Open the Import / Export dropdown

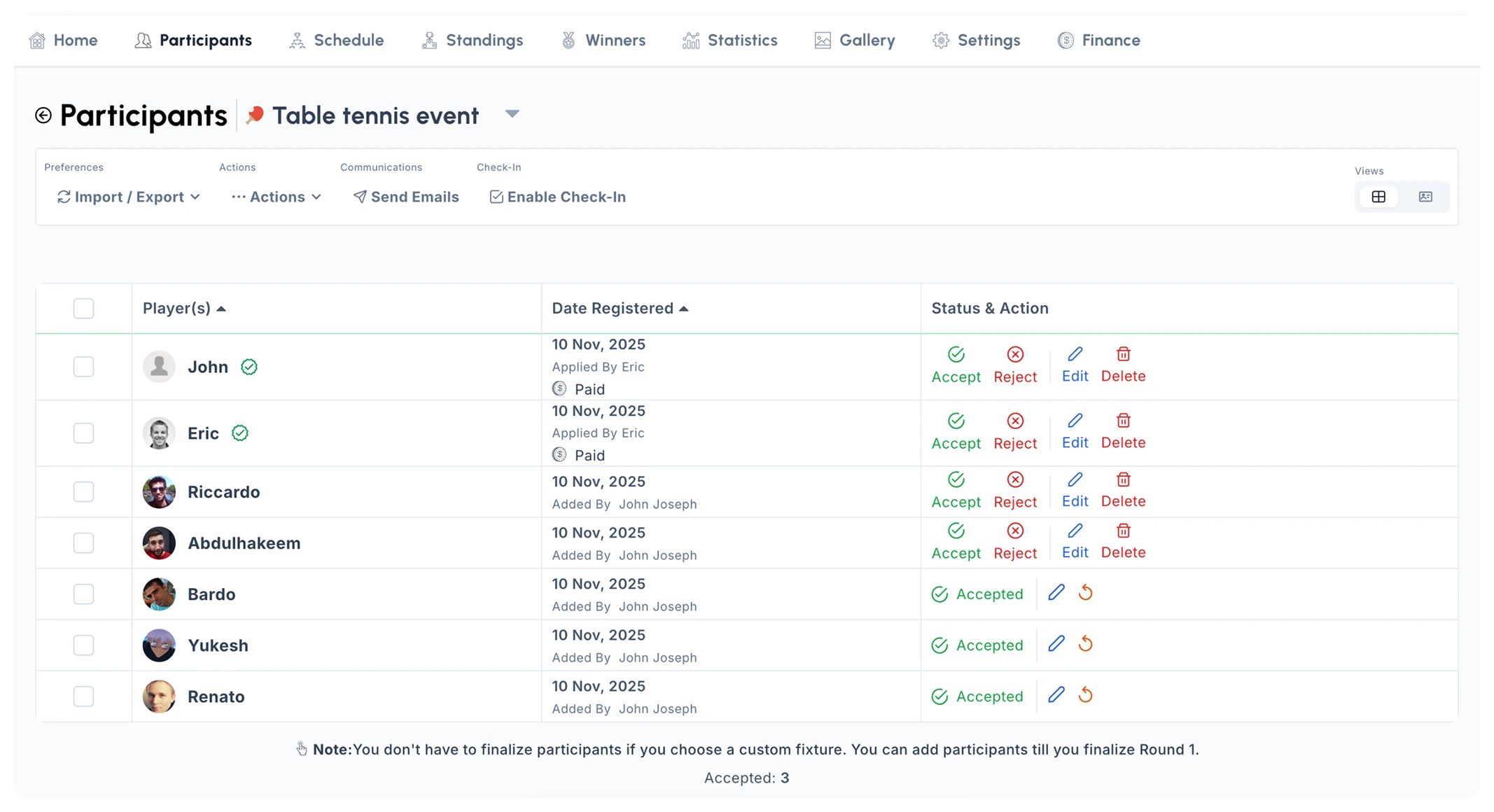(x=129, y=197)
